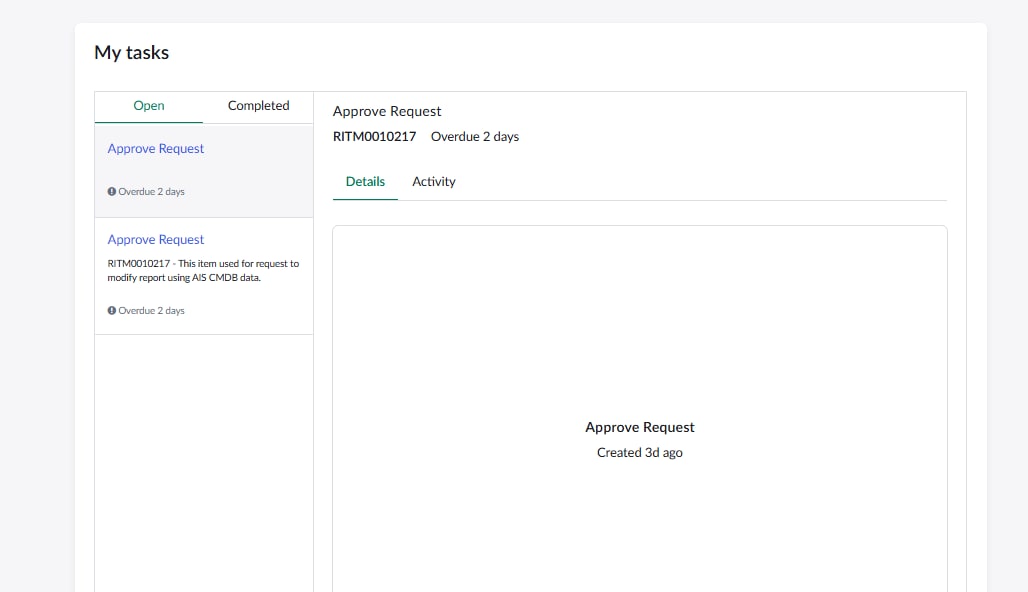Click blank space below the task list items

pyautogui.click(x=203, y=460)
